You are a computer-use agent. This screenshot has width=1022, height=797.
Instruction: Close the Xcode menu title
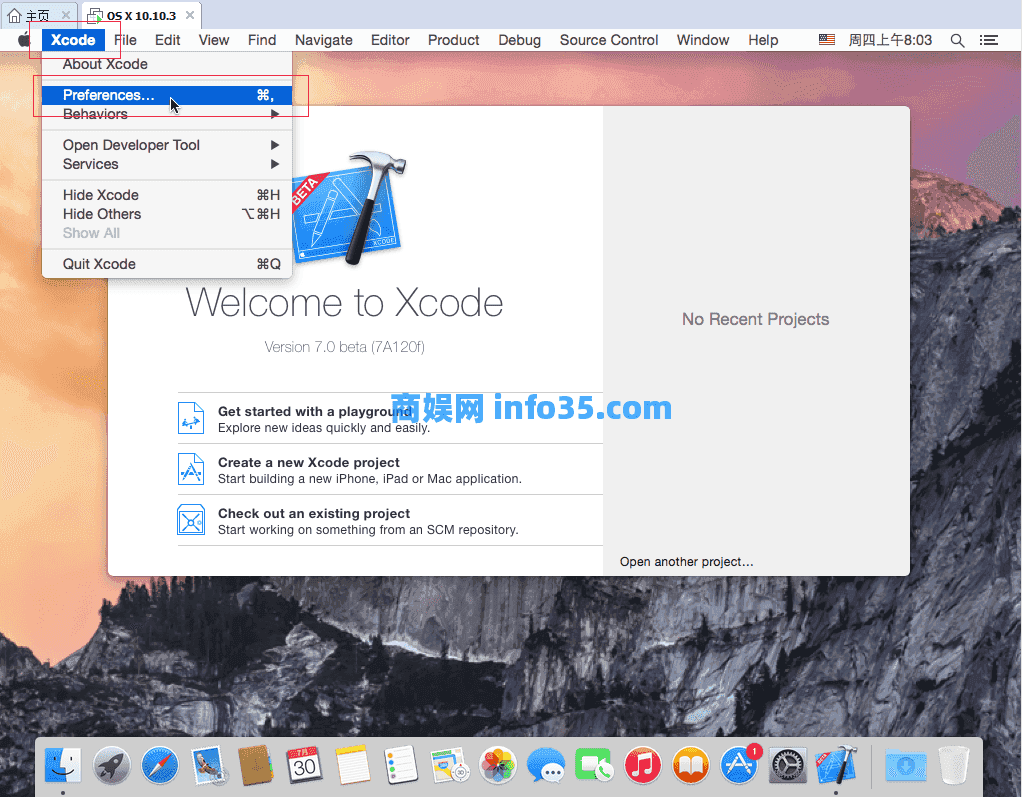coord(73,40)
